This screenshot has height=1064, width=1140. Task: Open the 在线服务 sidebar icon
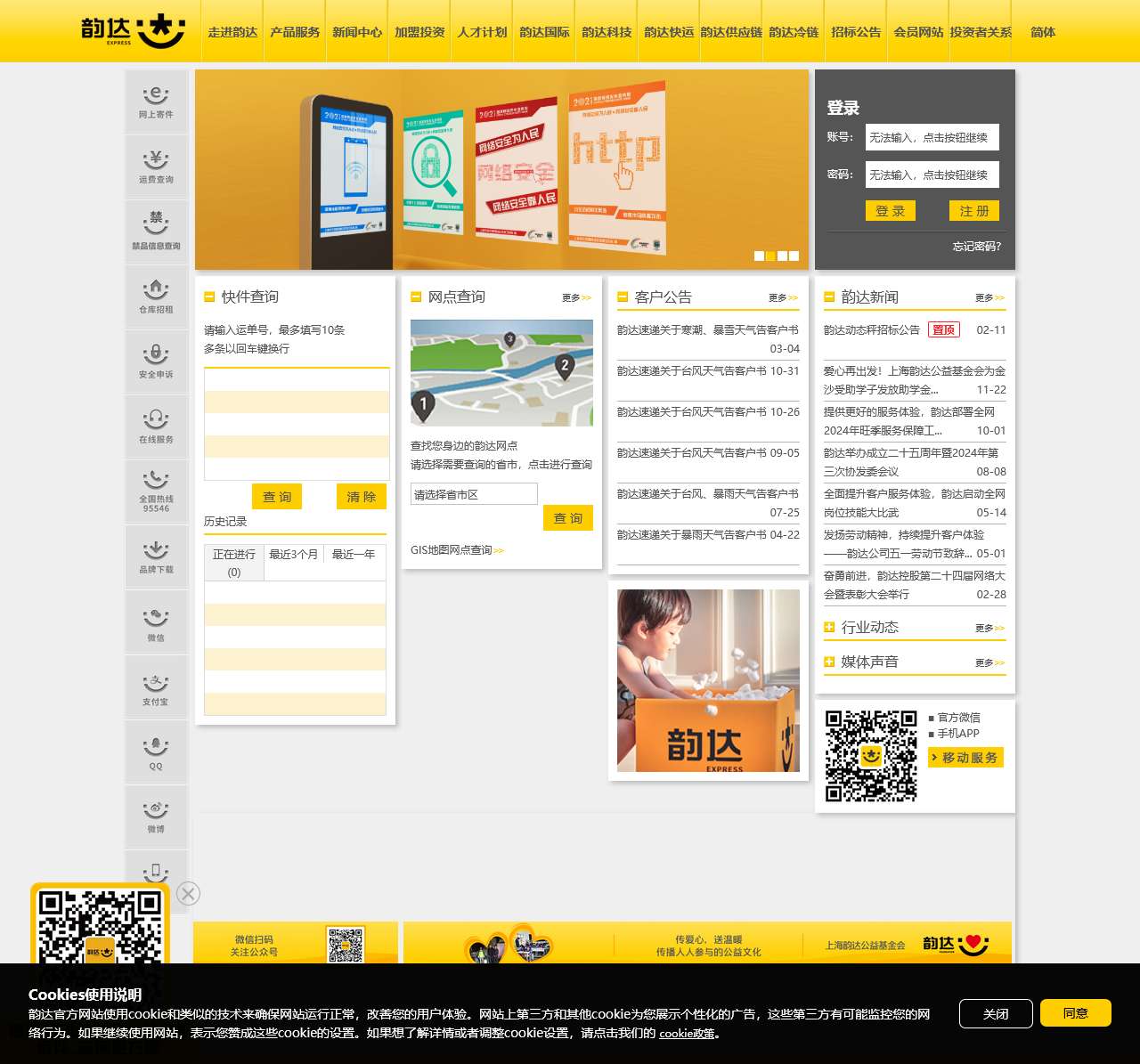click(x=156, y=426)
